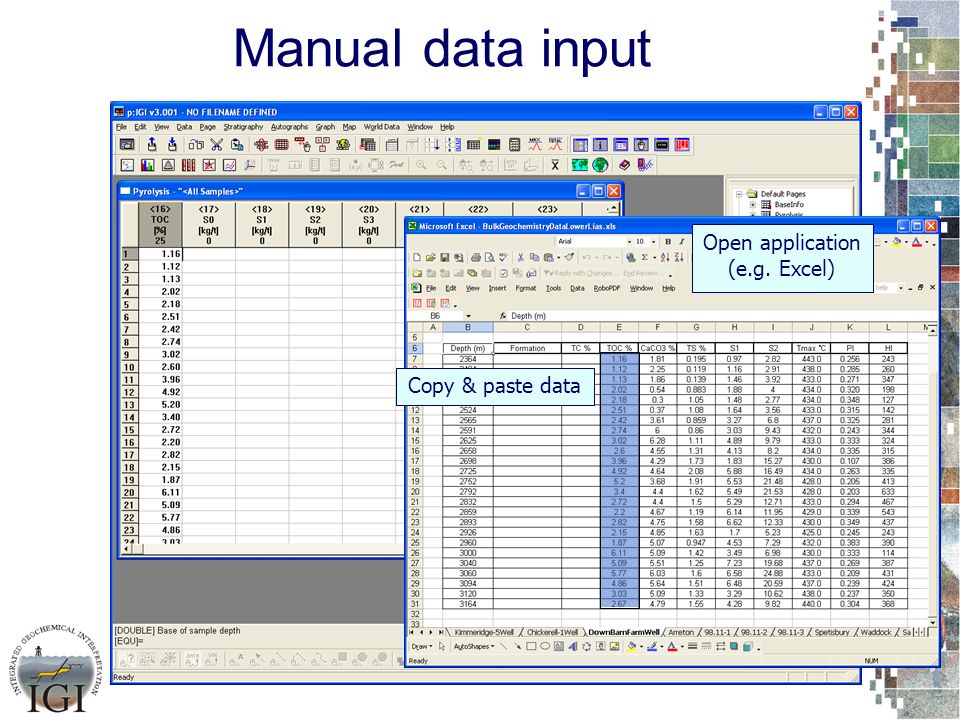960x720 pixels.
Task: Toggle Bold in Excel formatting toolbar
Action: pos(668,242)
